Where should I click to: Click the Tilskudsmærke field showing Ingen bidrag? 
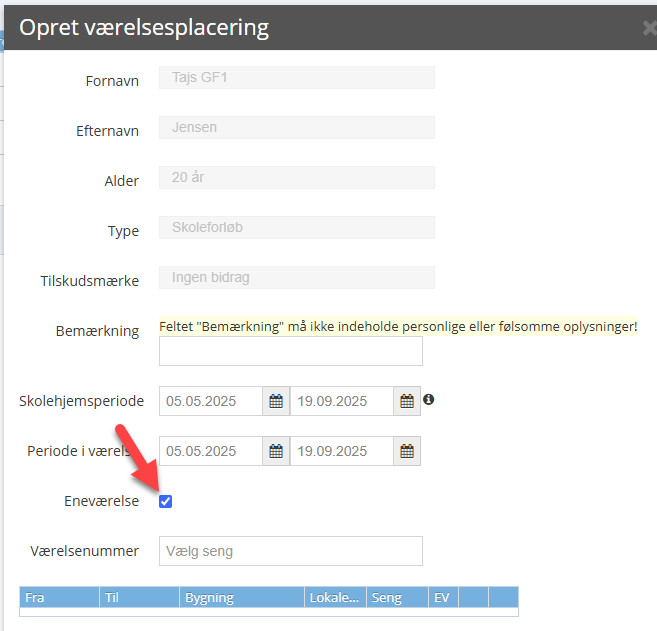pyautogui.click(x=296, y=277)
